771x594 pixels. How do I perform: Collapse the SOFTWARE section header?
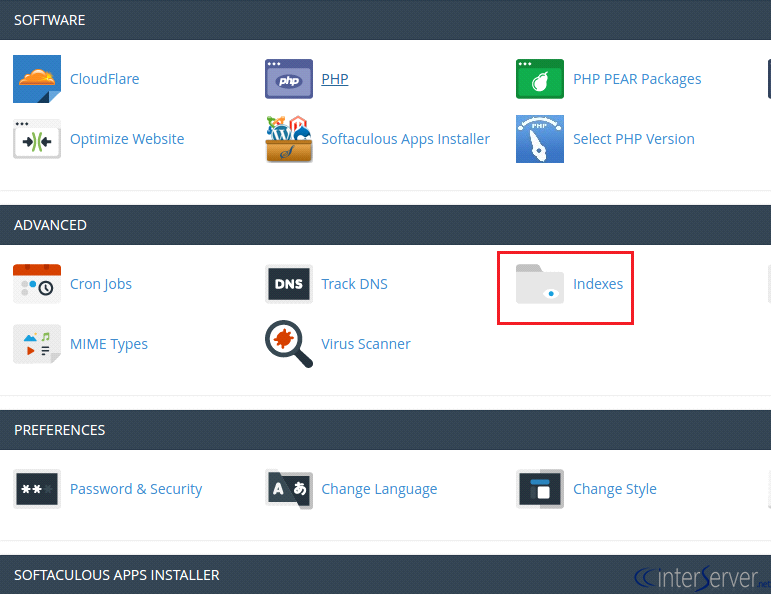[x=386, y=20]
